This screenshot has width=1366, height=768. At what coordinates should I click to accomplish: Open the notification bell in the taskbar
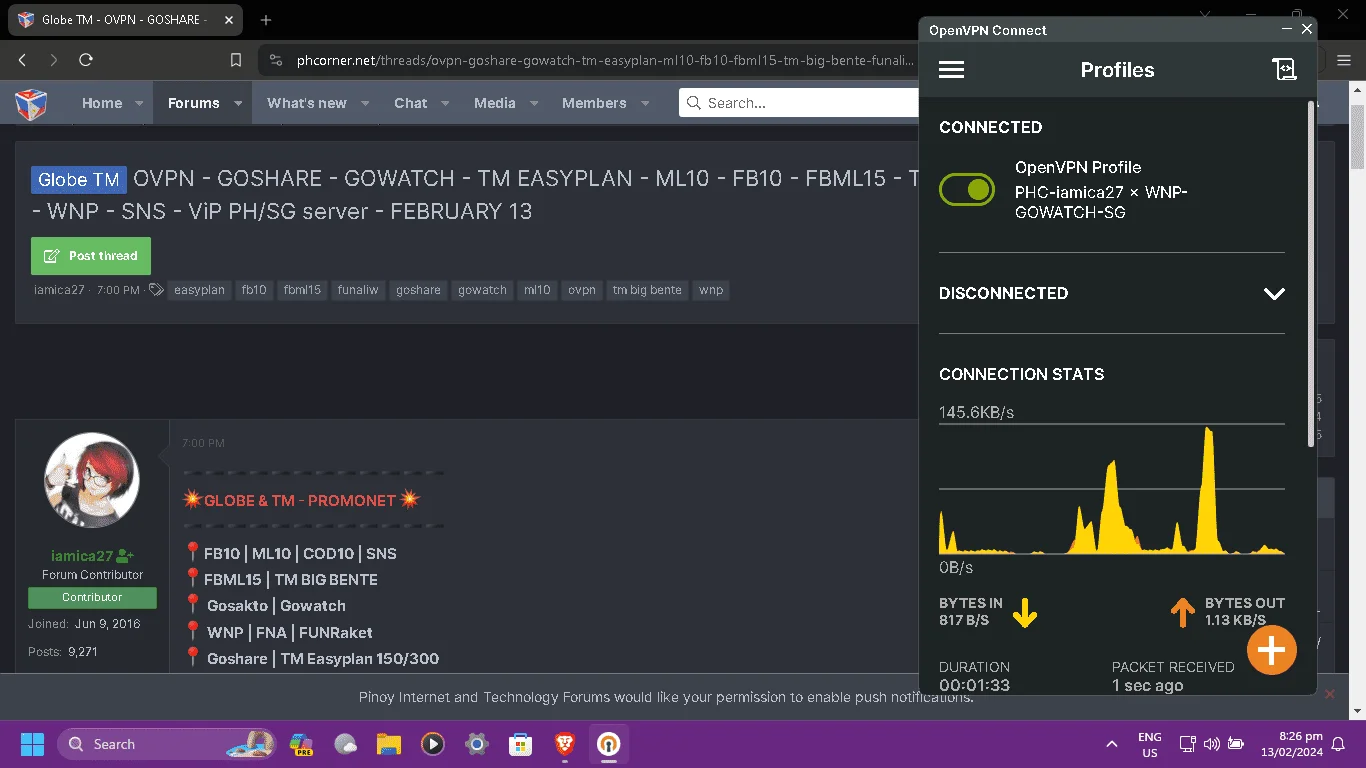click(x=1338, y=744)
